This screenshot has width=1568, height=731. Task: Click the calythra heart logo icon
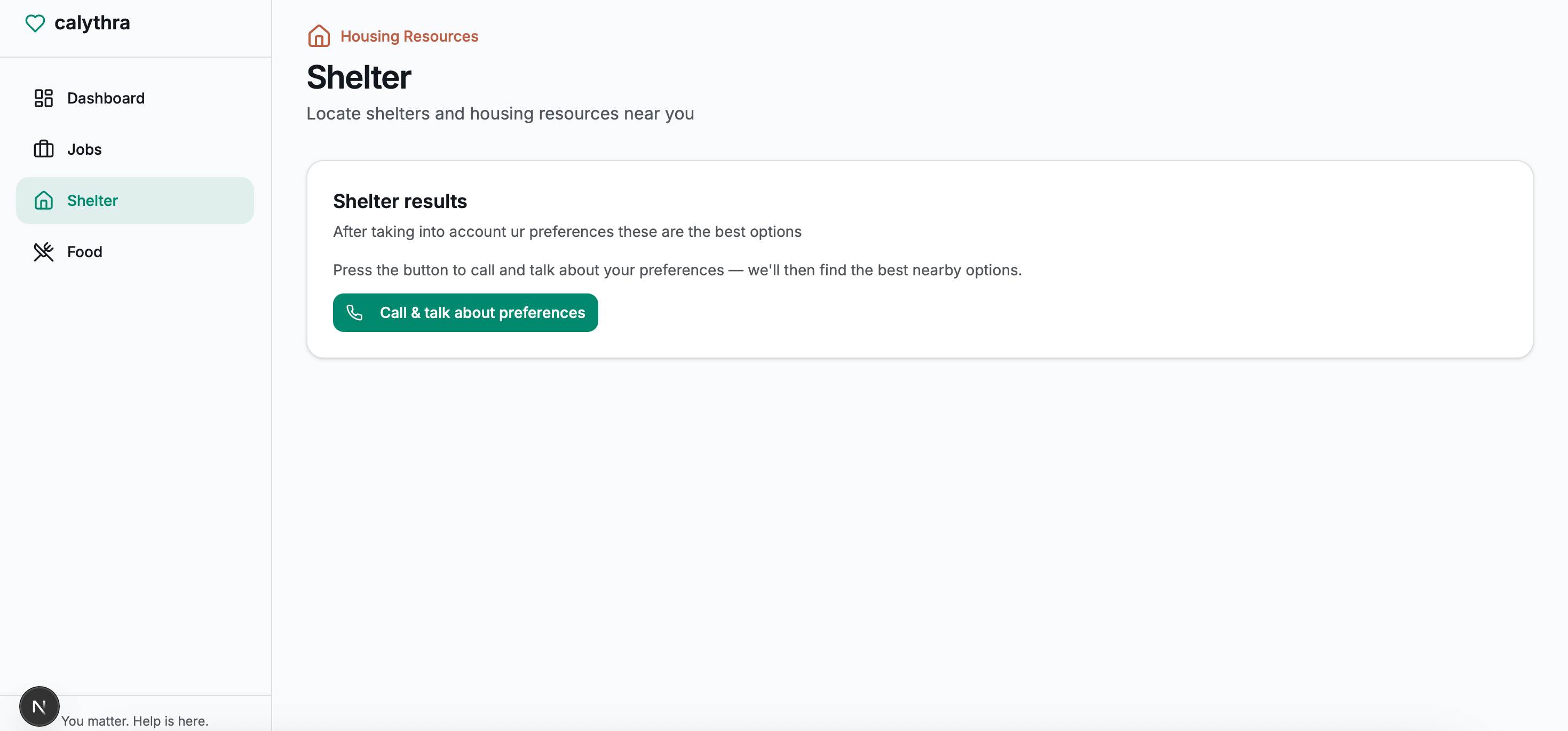click(x=35, y=23)
